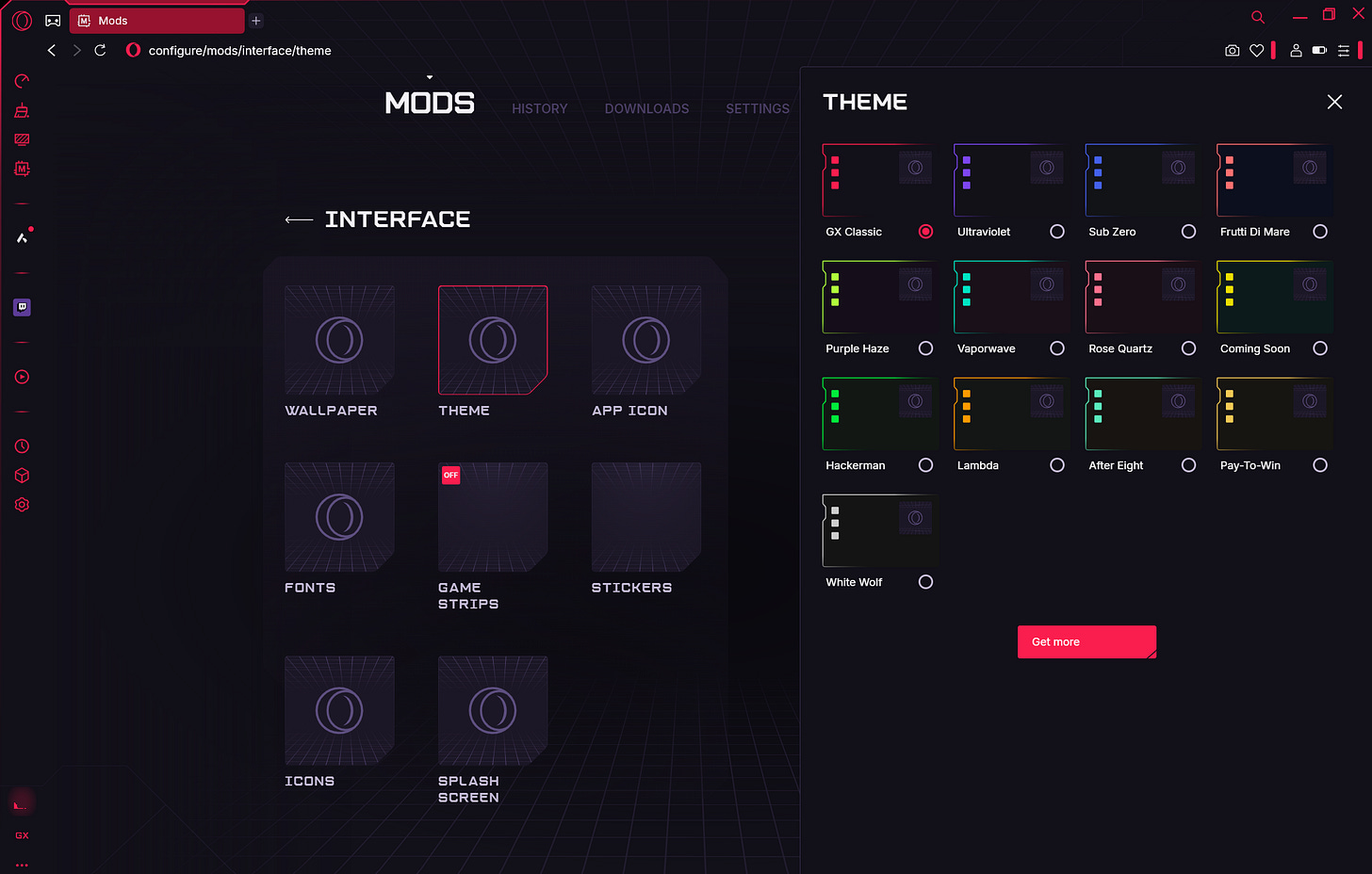This screenshot has width=1372, height=874.
Task: Take a snapshot with camera icon
Action: (1232, 50)
